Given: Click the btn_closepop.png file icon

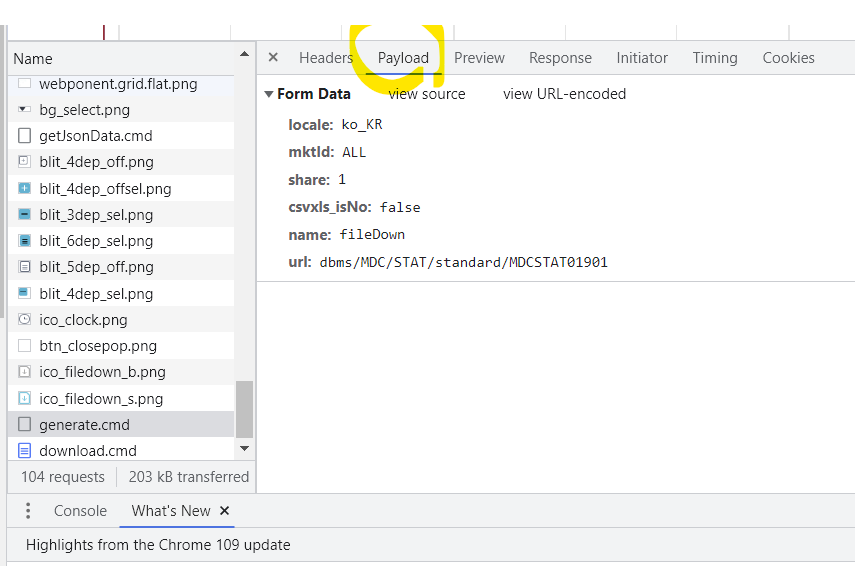Looking at the screenshot, I should 25,346.
